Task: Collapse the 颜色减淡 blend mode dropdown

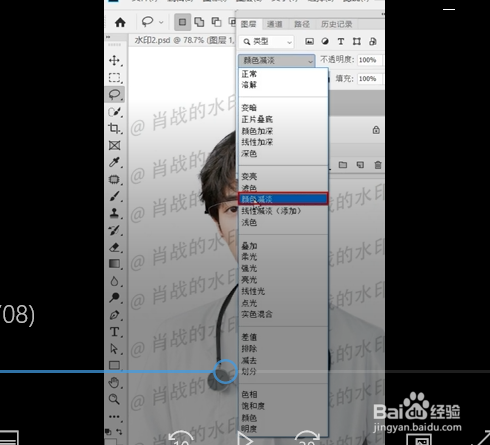Action: pyautogui.click(x=276, y=61)
